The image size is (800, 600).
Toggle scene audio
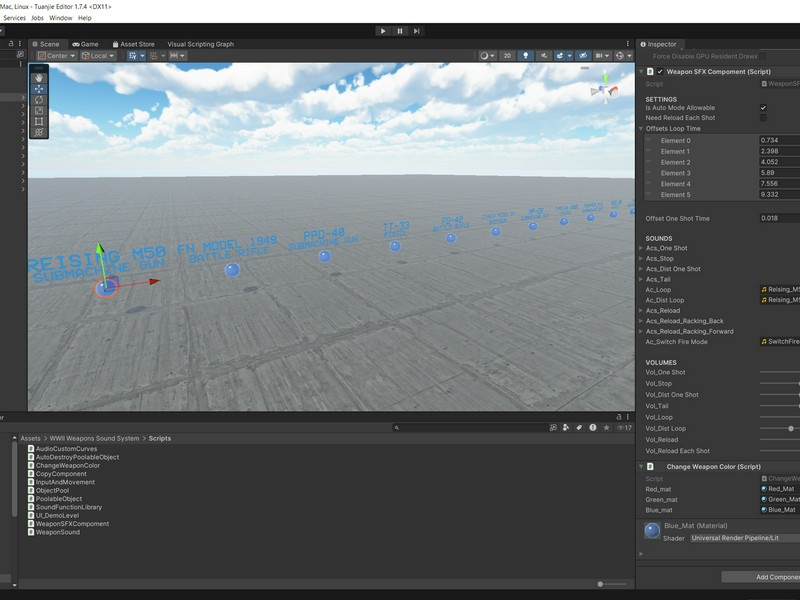pos(544,56)
